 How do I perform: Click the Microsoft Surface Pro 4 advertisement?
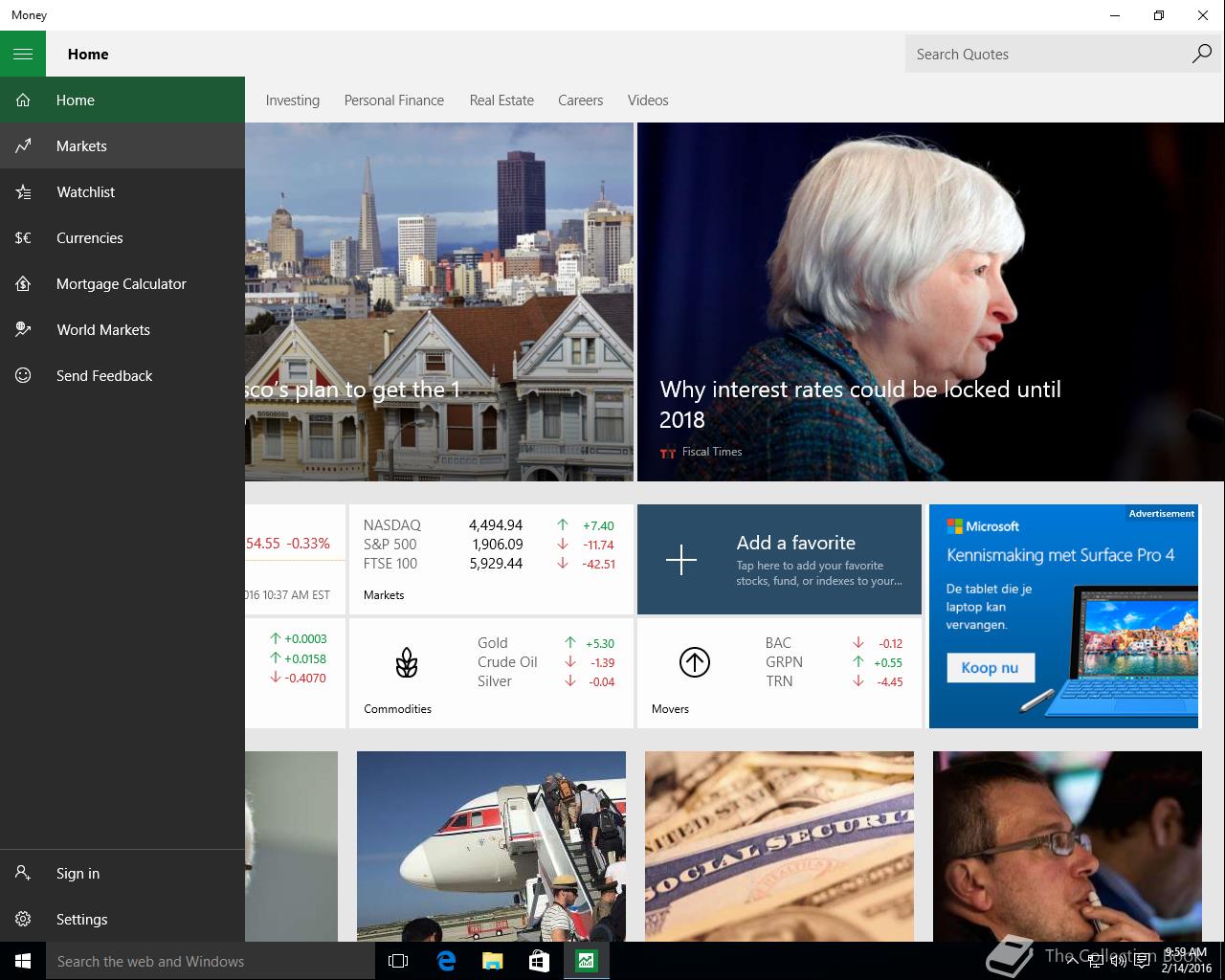(1063, 616)
